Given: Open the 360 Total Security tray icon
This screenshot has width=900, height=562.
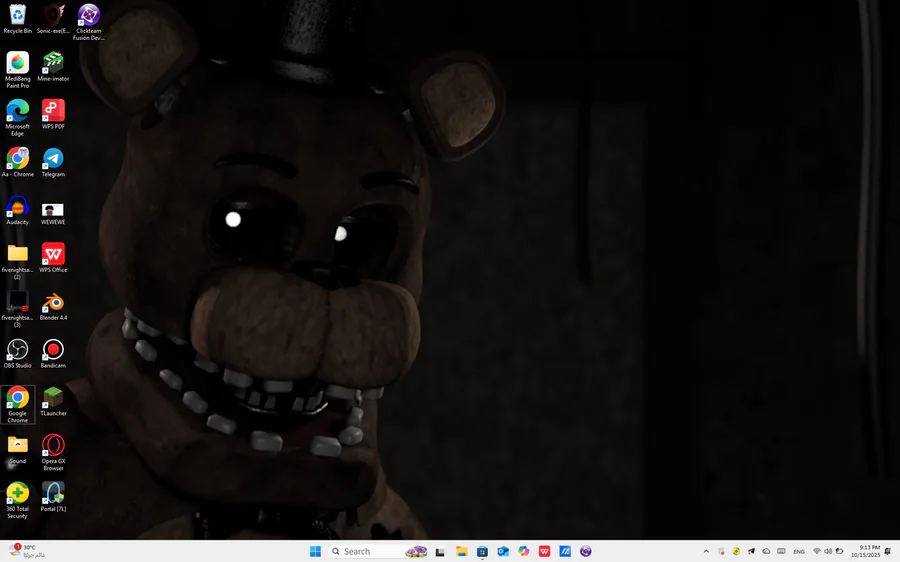Looking at the screenshot, I should 736,551.
